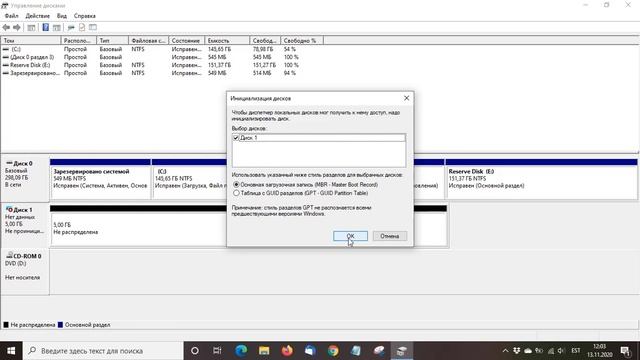Open Help via blue question-mark toolbar icon
Screen dimensions: 640x360
point(45,28)
